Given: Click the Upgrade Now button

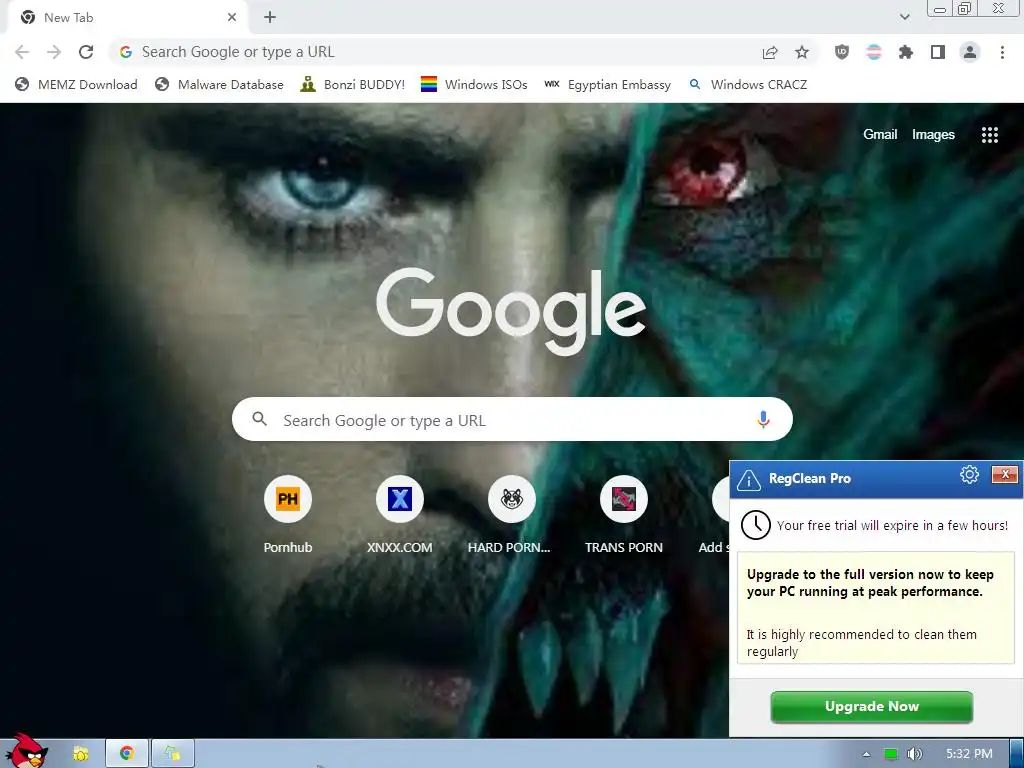Looking at the screenshot, I should tap(871, 707).
